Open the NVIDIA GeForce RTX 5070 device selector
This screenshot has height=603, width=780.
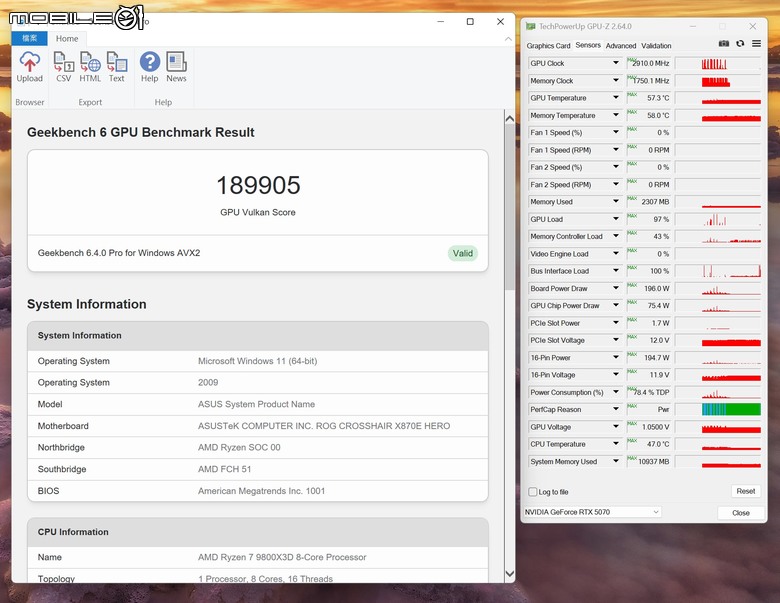(x=592, y=512)
